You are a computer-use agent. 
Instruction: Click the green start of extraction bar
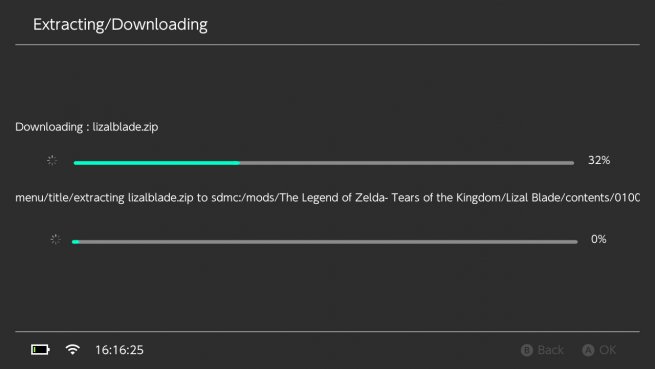pos(76,242)
